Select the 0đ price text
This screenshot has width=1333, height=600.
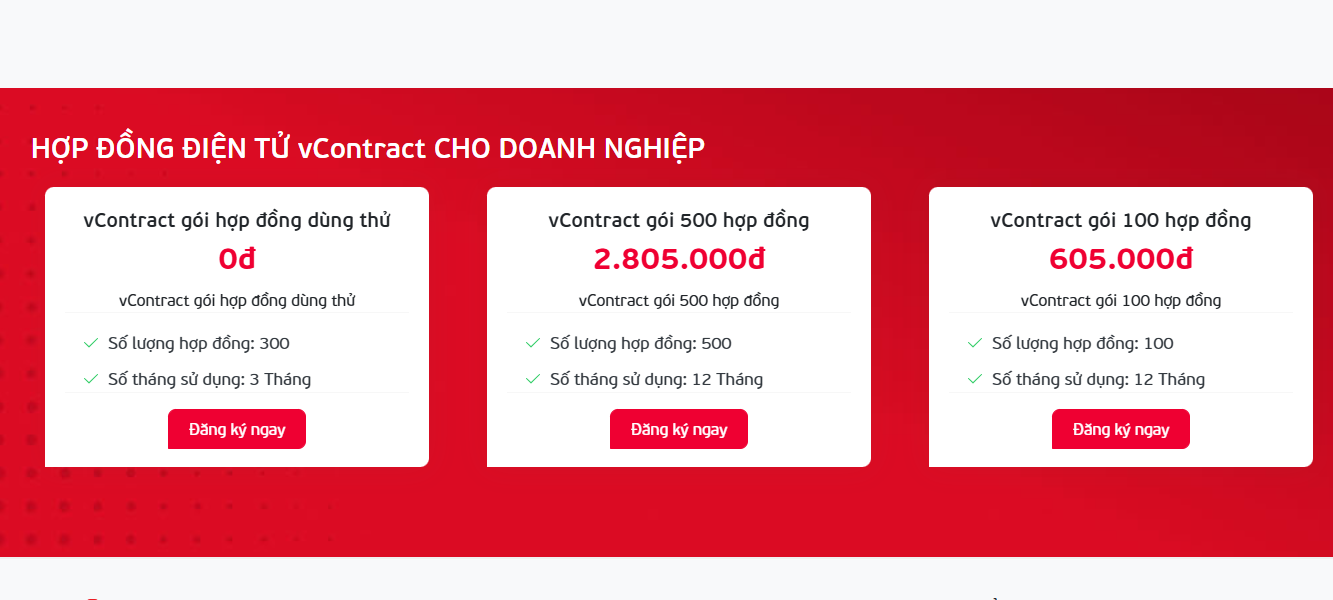point(237,259)
